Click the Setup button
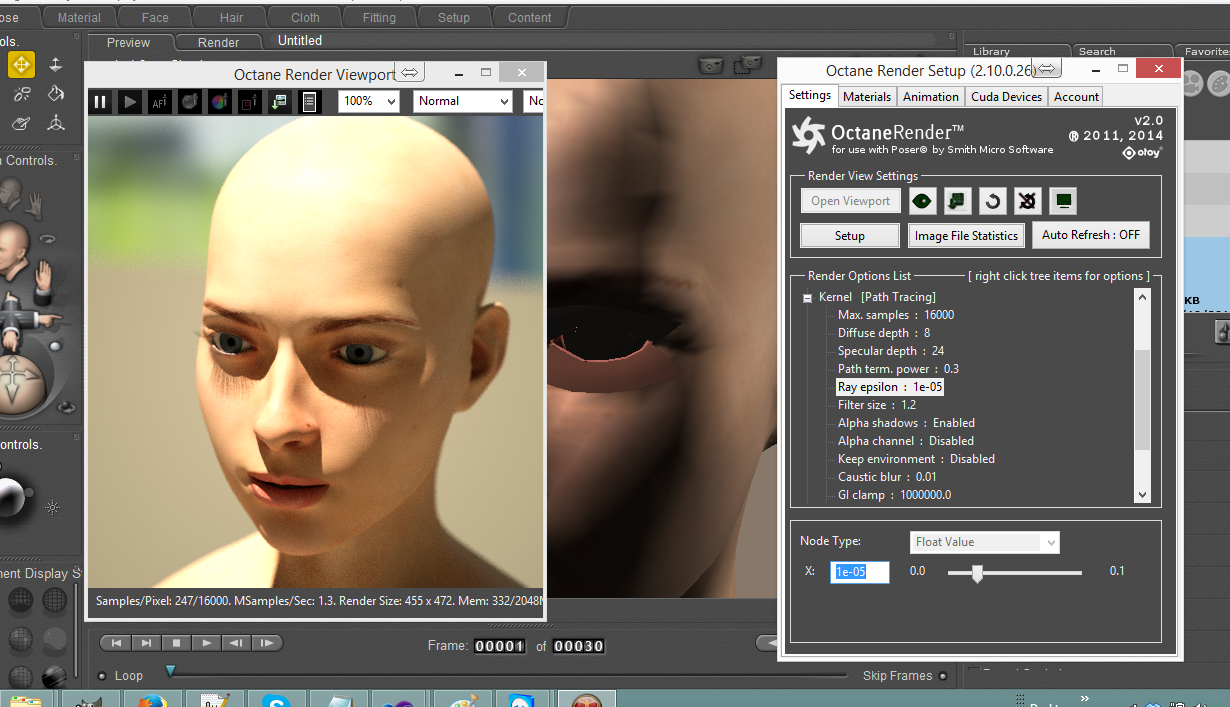This screenshot has height=707, width=1230. [850, 235]
